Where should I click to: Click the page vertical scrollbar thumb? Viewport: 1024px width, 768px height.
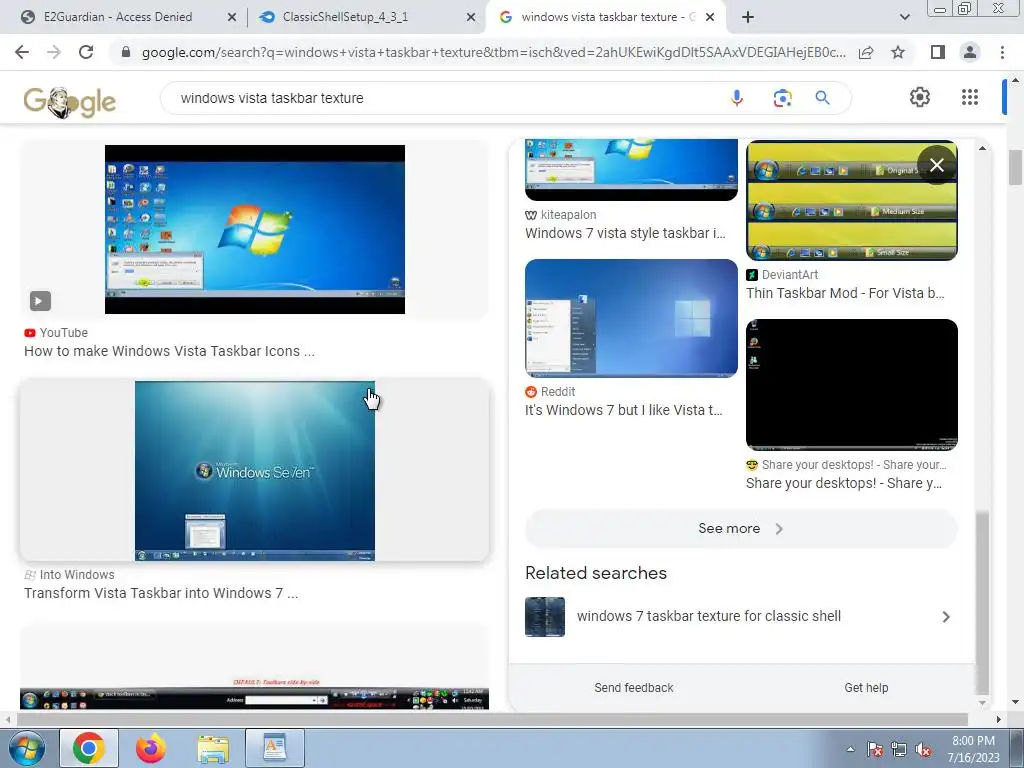tap(1015, 168)
